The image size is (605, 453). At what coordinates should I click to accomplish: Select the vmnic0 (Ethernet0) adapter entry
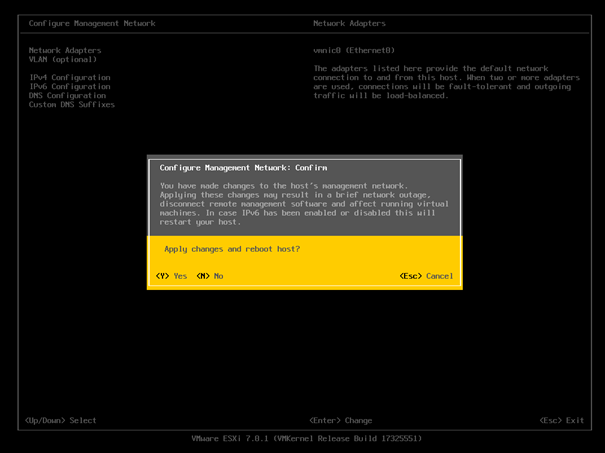(354, 50)
